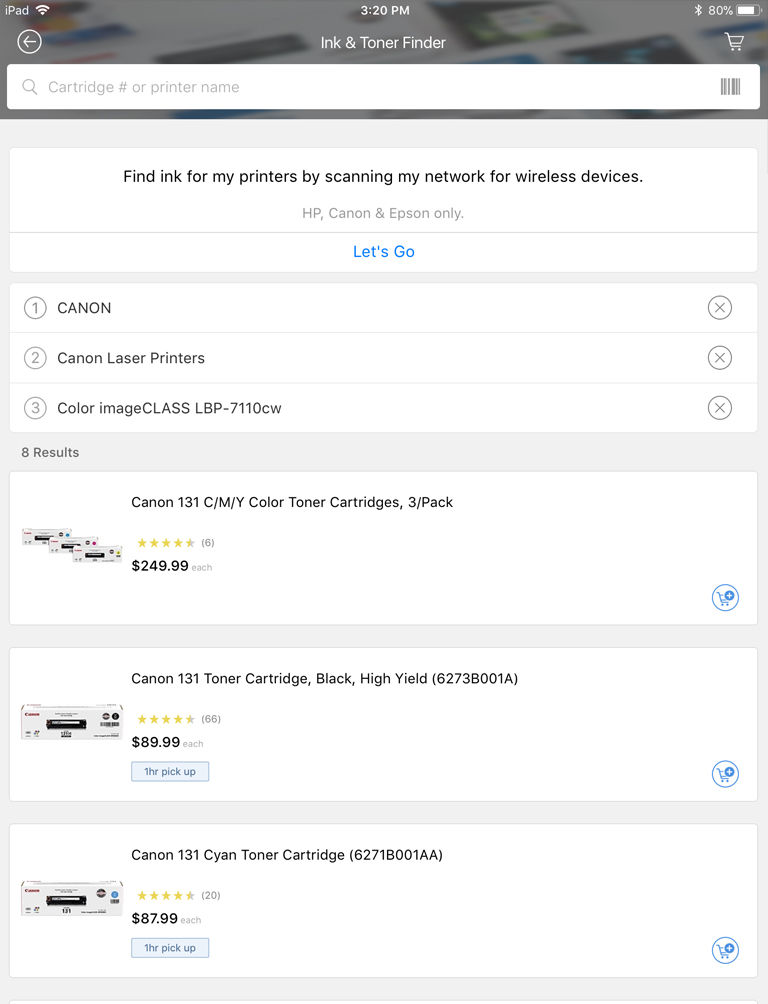Tap the battery indicator
The image size is (768, 1004).
click(x=748, y=10)
